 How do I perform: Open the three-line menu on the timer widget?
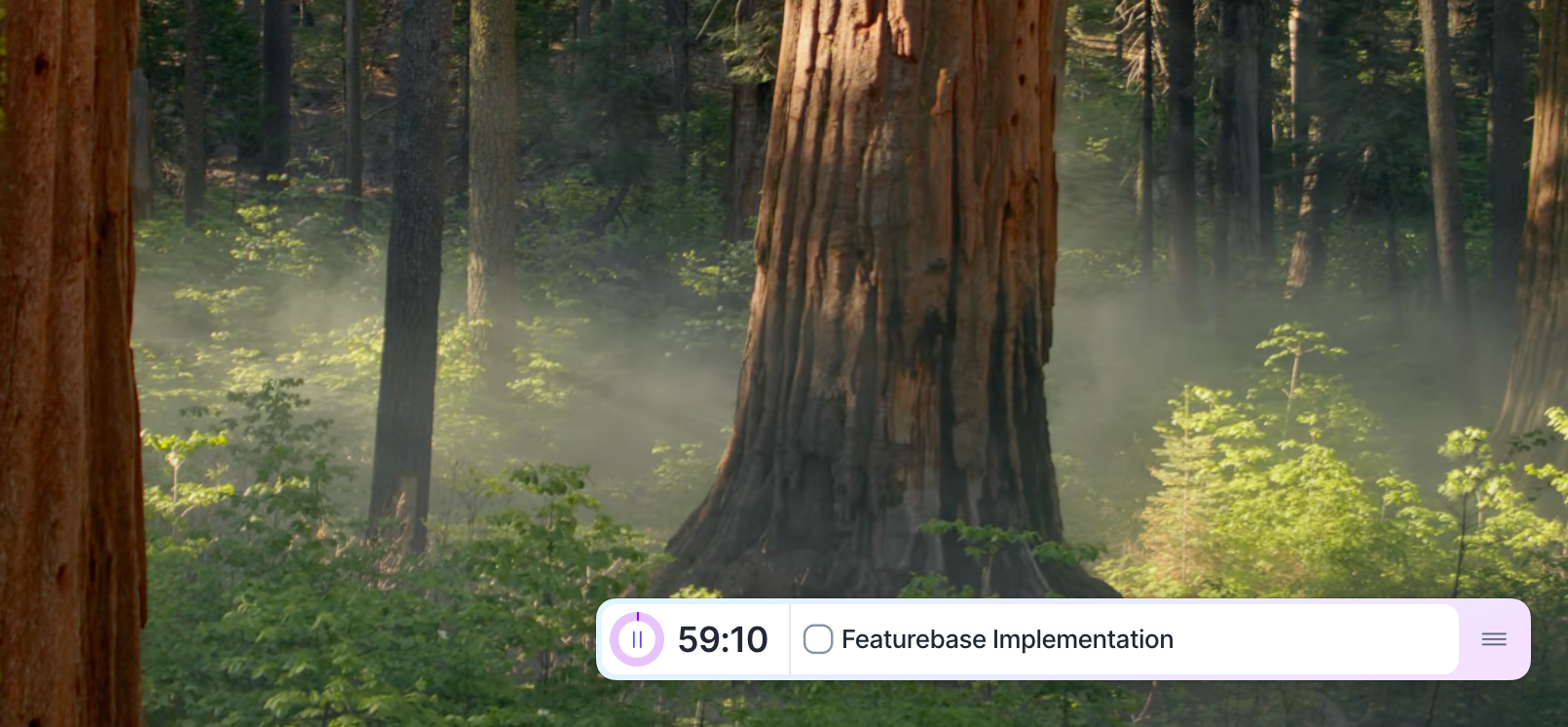pos(1493,639)
